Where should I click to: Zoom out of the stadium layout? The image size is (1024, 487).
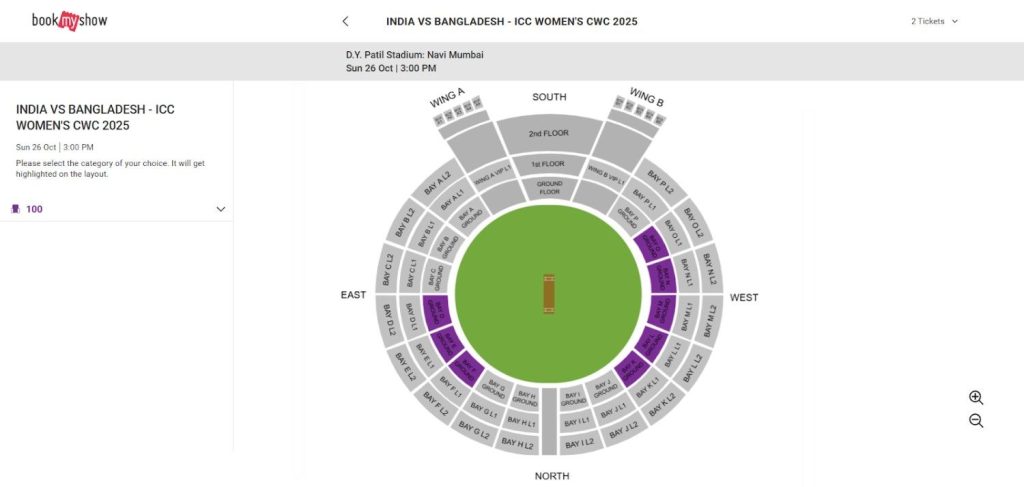tap(976, 421)
